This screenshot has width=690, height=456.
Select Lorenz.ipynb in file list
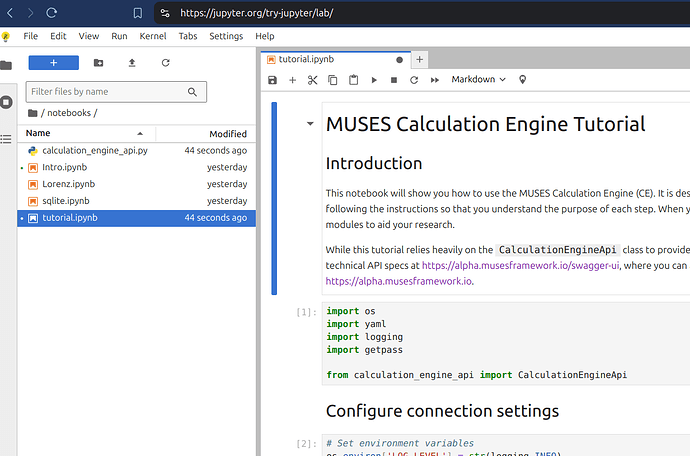(x=136, y=184)
